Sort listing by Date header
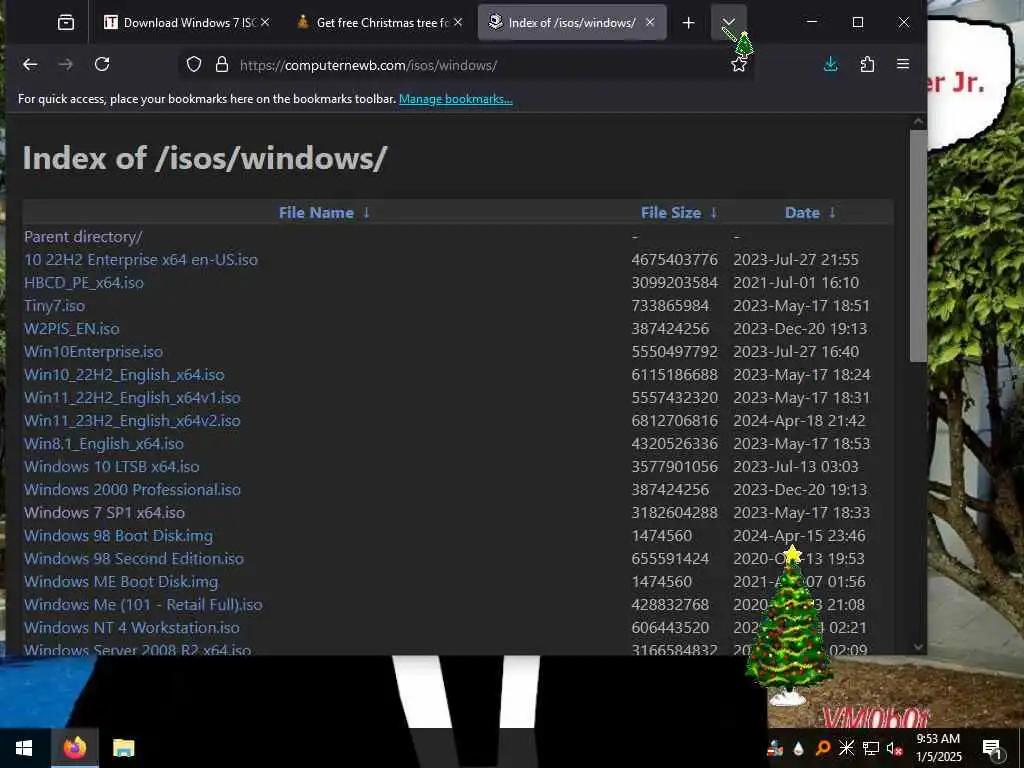Screen dimensions: 1024x768 pyautogui.click(x=802, y=213)
